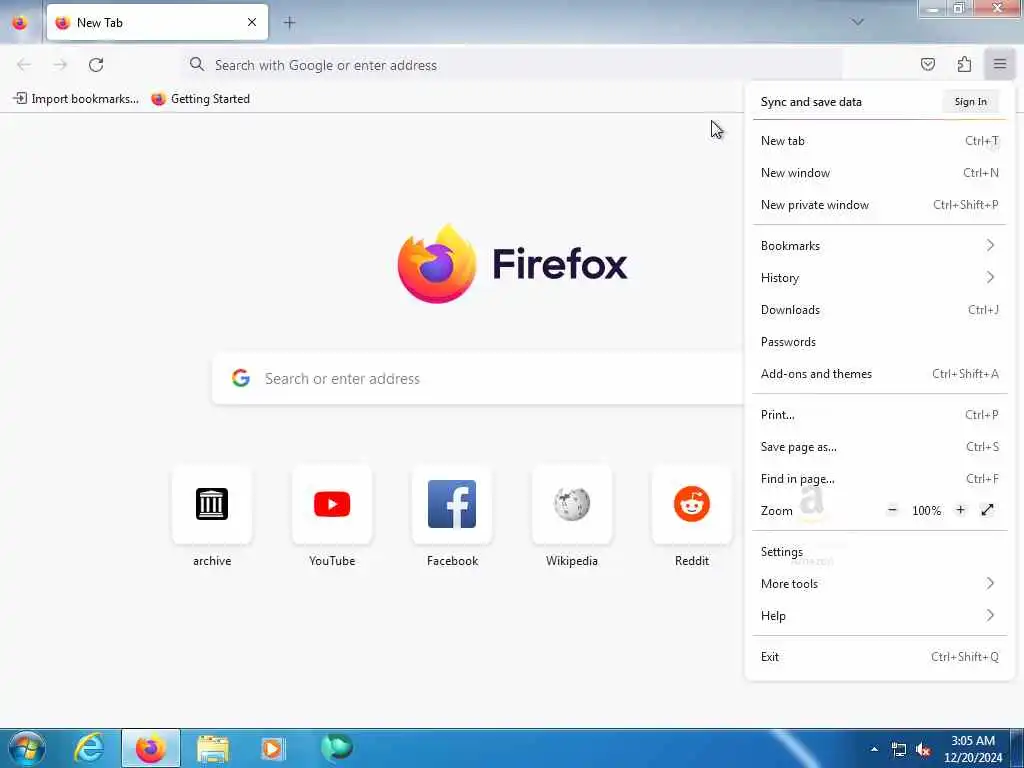Click the Firefox View icon beside the tabs
This screenshot has height=768, width=1024.
pos(20,22)
